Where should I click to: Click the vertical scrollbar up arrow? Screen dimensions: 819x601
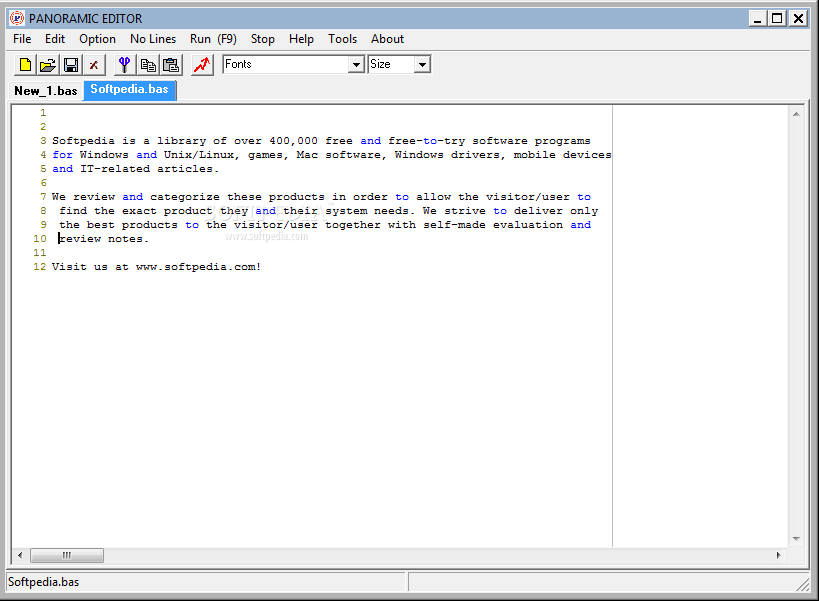796,114
